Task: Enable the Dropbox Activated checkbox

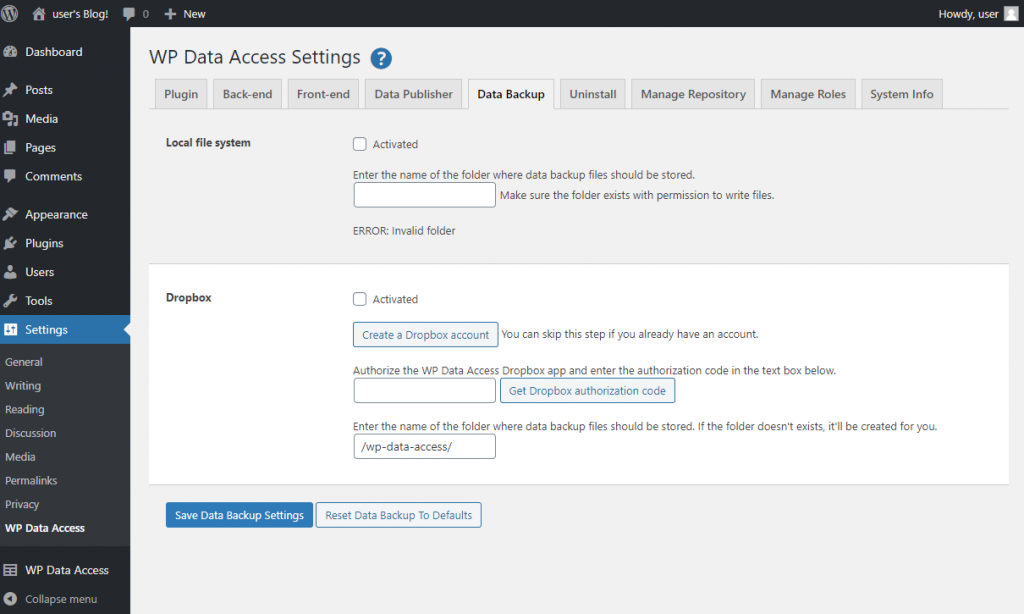Action: 360,299
